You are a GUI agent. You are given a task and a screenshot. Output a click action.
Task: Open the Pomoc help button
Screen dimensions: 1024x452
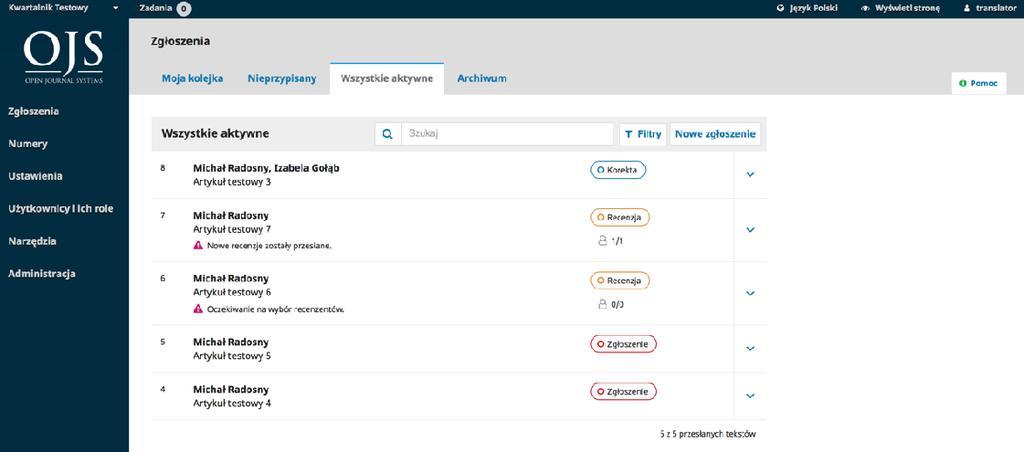point(978,84)
